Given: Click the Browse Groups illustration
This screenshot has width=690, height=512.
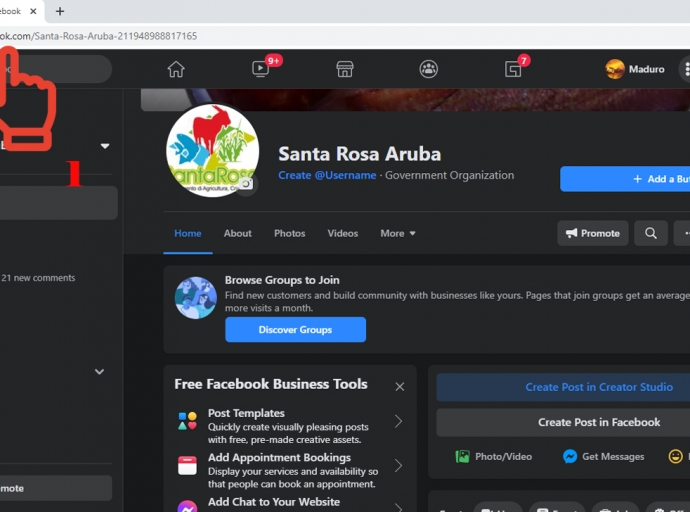Looking at the screenshot, I should click(196, 298).
